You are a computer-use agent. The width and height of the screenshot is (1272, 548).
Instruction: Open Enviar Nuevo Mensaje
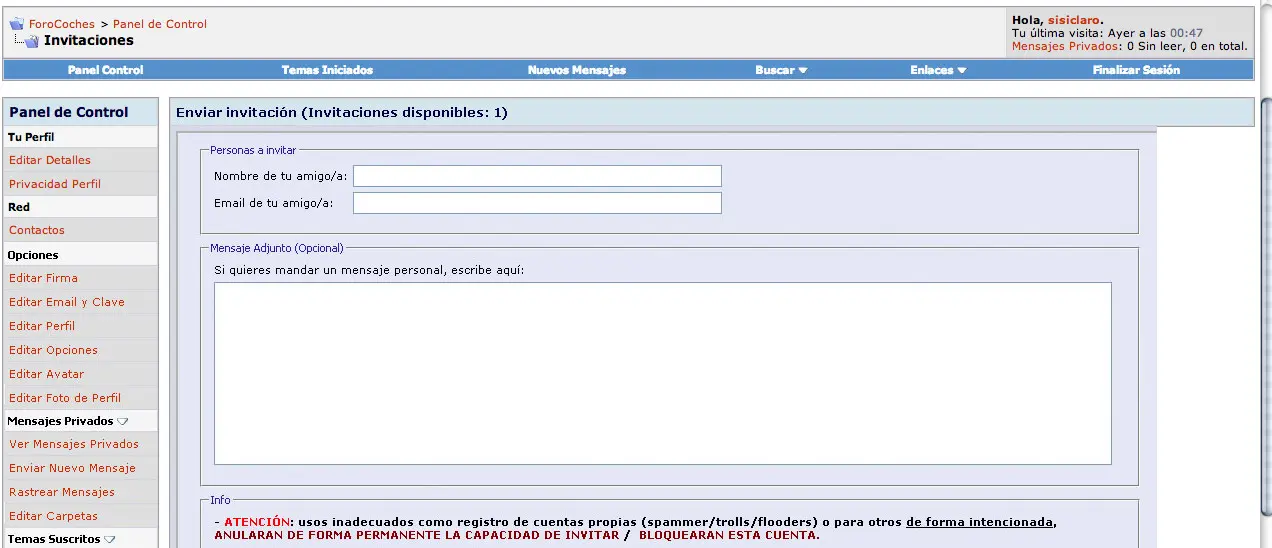(72, 468)
